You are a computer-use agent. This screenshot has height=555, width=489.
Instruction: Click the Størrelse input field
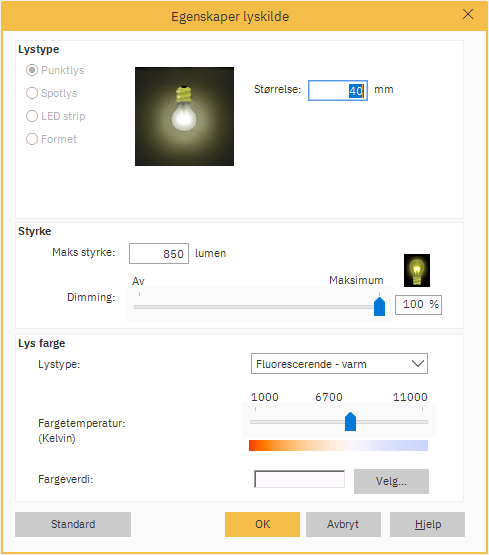[338, 91]
